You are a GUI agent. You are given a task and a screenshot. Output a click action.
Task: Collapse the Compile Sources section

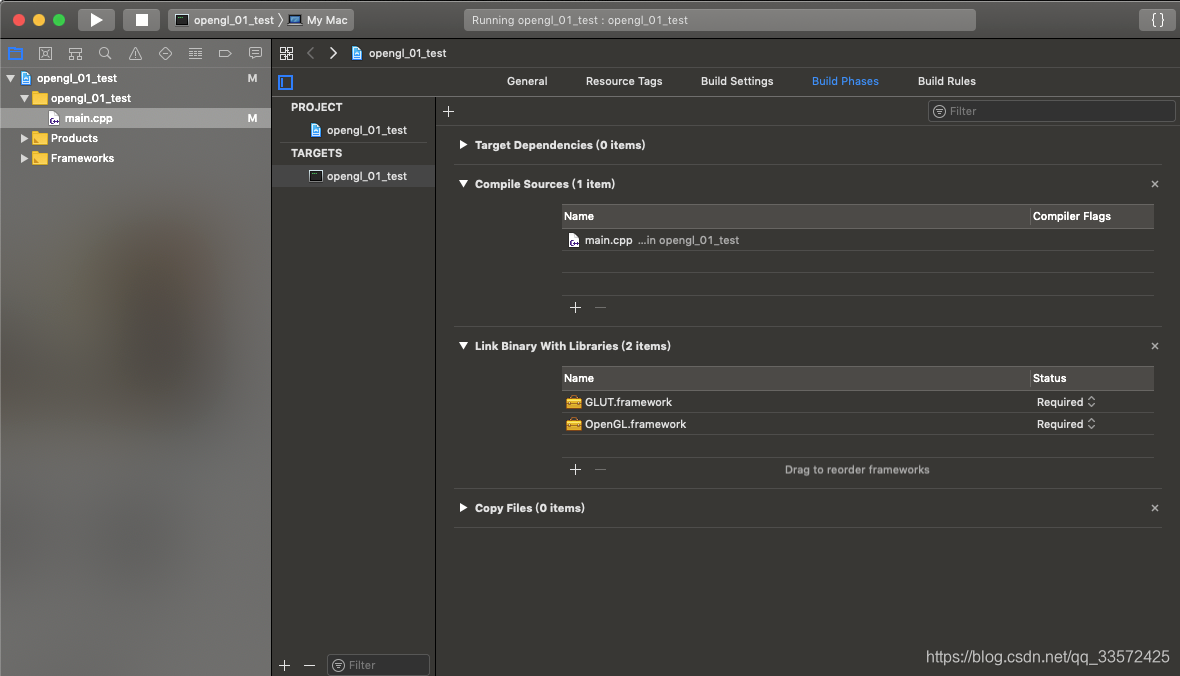(x=464, y=184)
